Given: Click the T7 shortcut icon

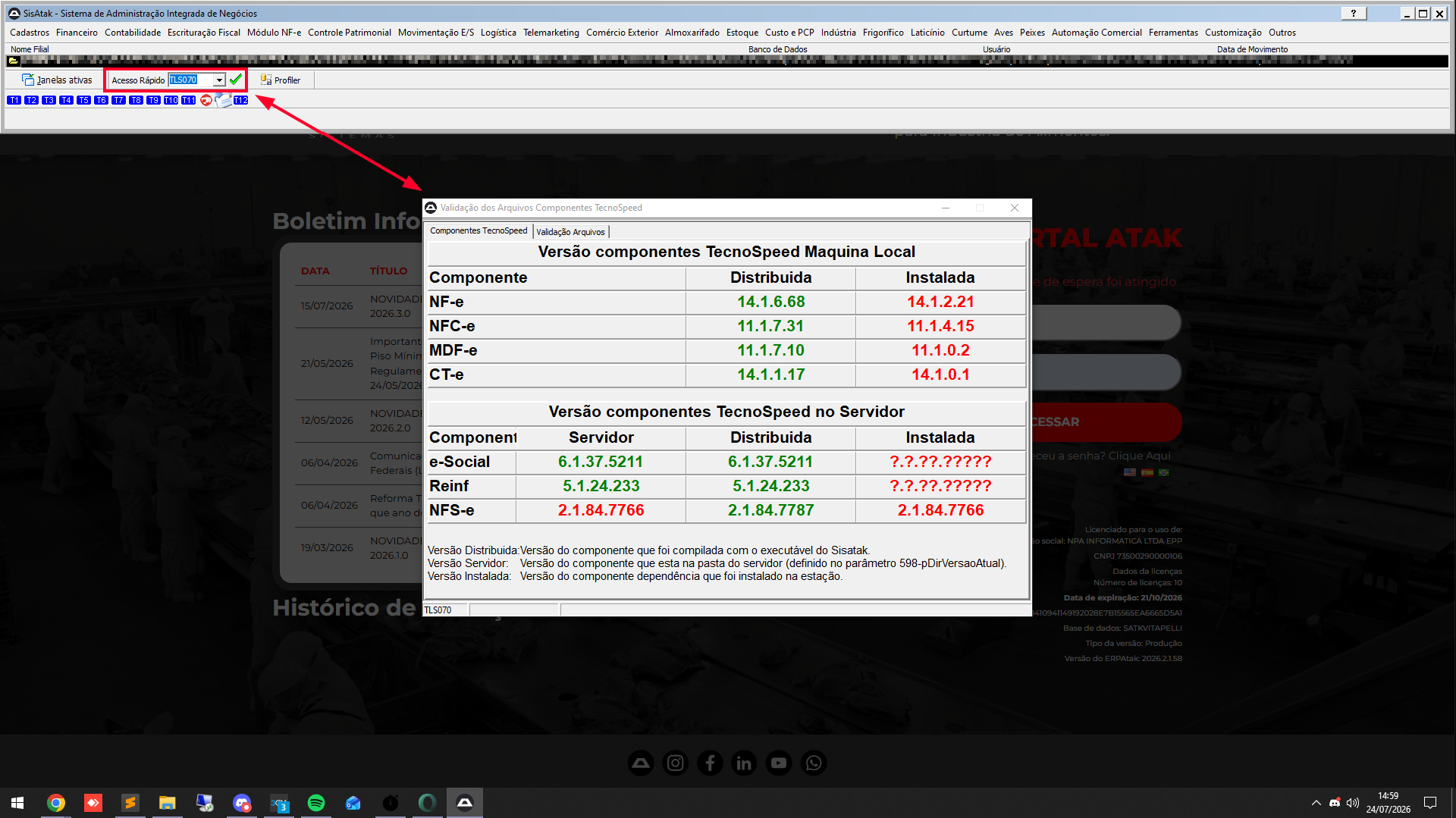Looking at the screenshot, I should click(x=118, y=100).
